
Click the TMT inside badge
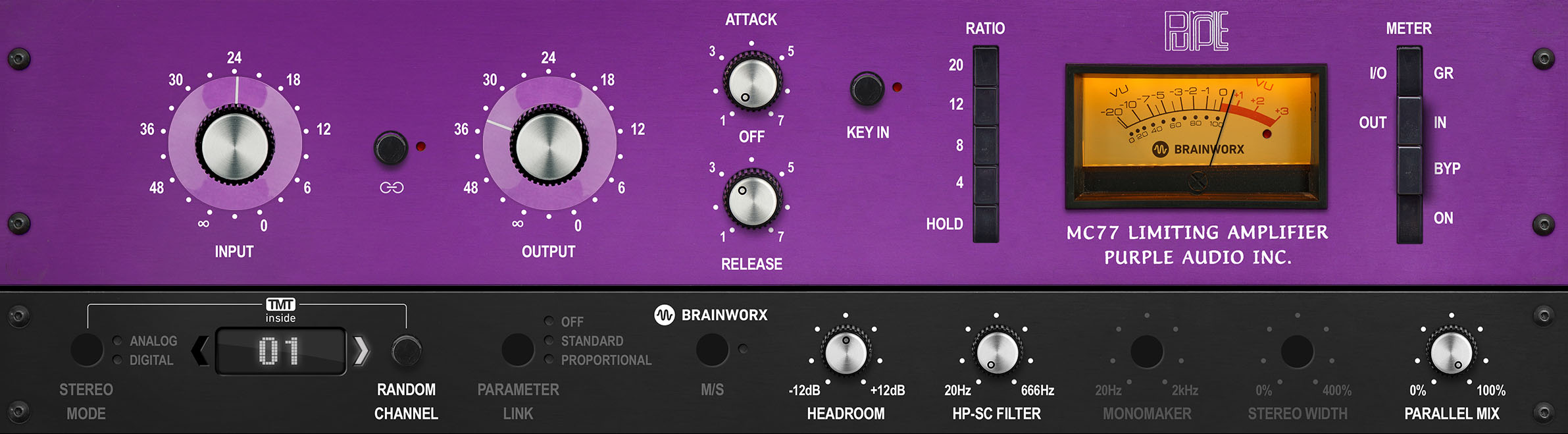click(x=281, y=311)
